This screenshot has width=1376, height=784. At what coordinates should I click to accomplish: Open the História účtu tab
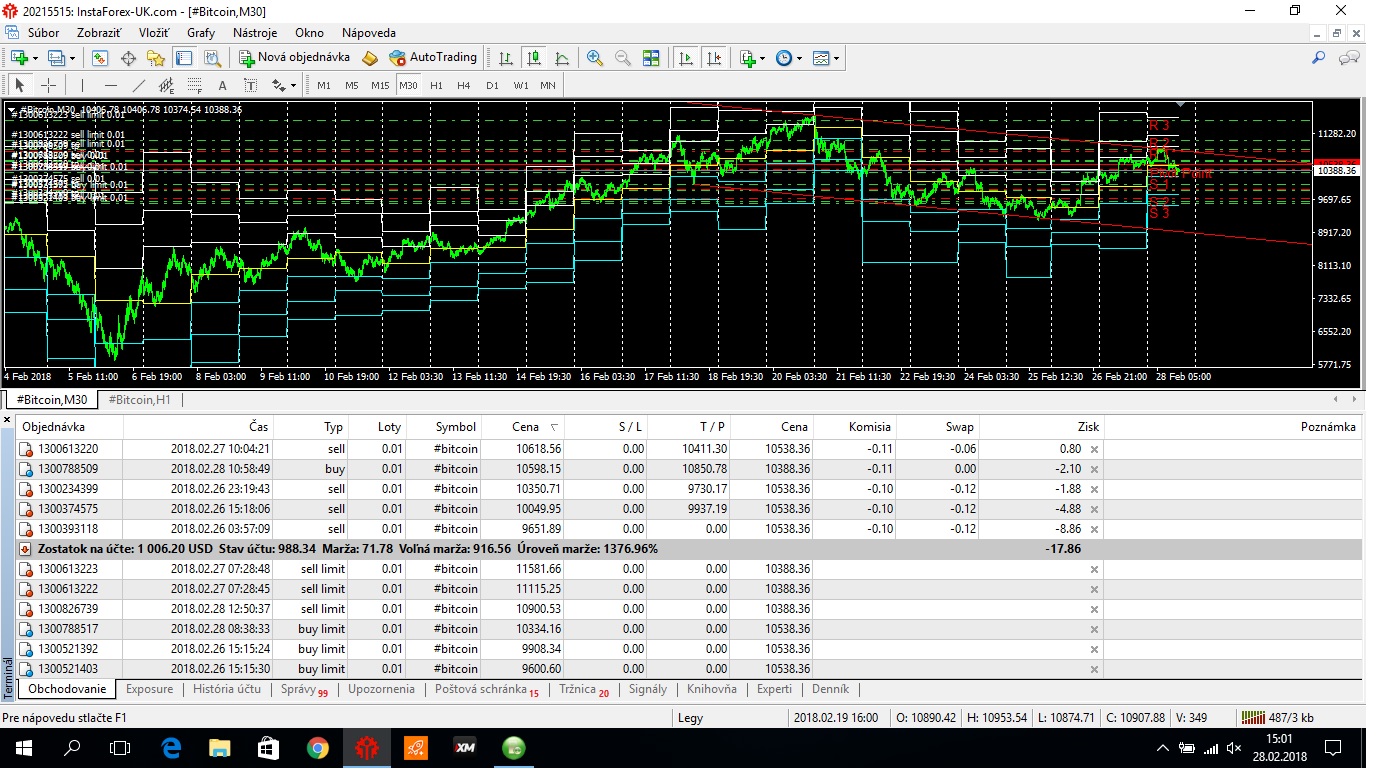[227, 689]
